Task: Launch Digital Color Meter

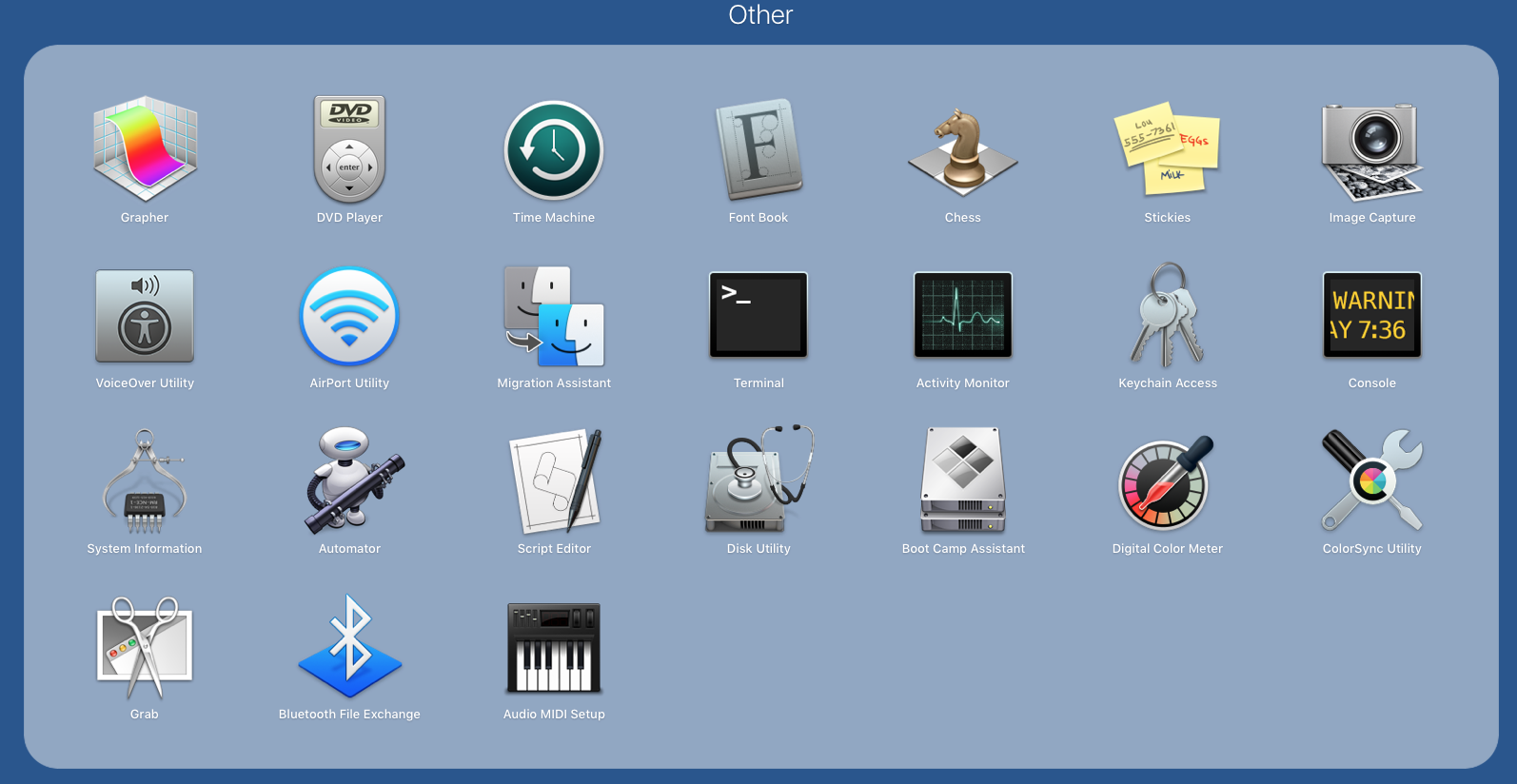Action: [1168, 481]
